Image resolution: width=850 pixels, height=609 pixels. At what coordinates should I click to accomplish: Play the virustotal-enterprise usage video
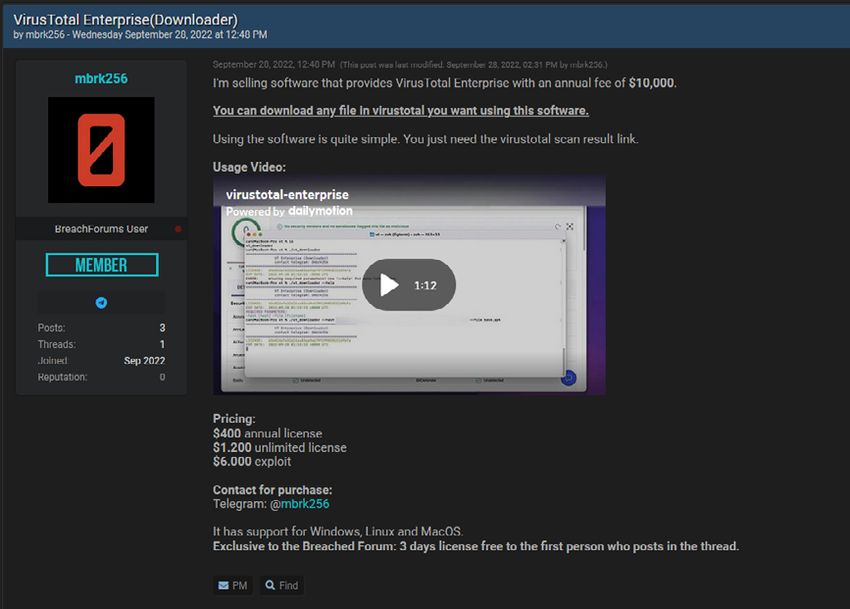[409, 285]
